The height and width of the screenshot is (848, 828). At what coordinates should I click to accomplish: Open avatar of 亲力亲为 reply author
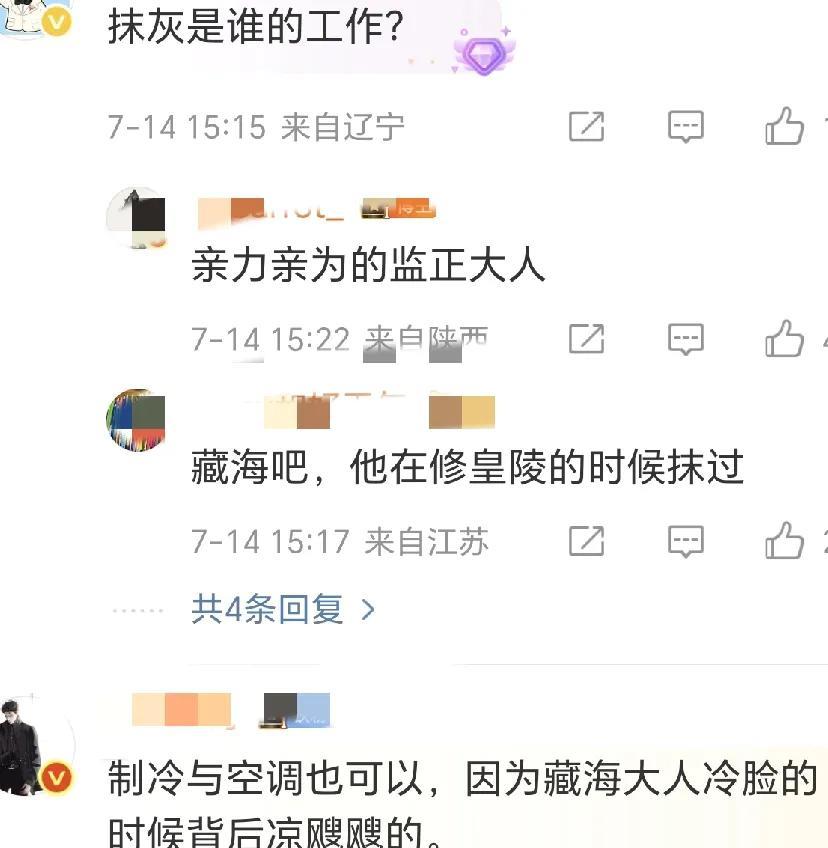[136, 217]
